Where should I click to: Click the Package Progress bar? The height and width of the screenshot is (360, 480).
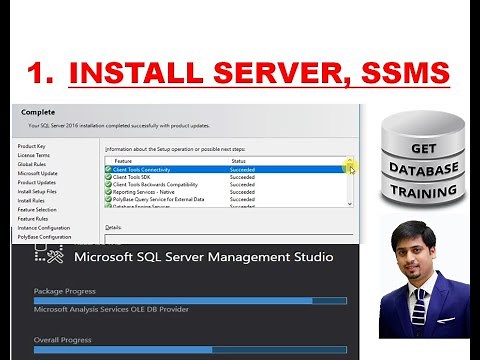click(190, 301)
